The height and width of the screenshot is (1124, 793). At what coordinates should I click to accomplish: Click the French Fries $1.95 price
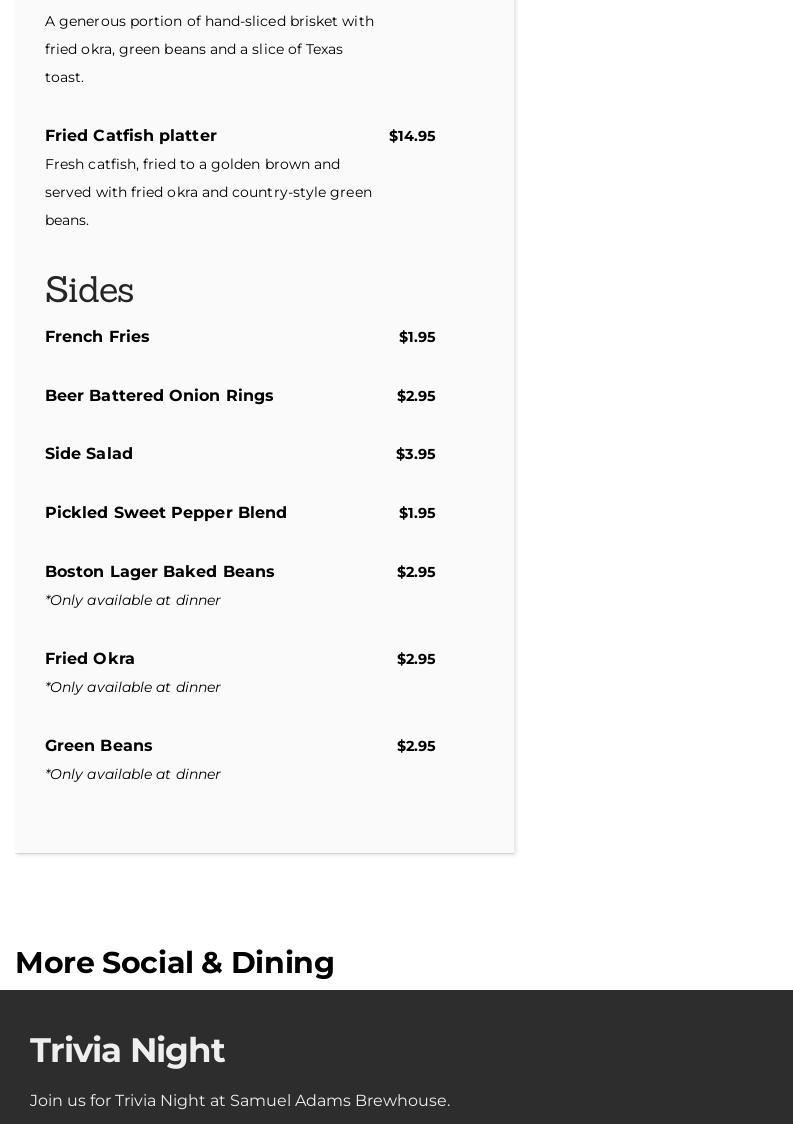417,337
